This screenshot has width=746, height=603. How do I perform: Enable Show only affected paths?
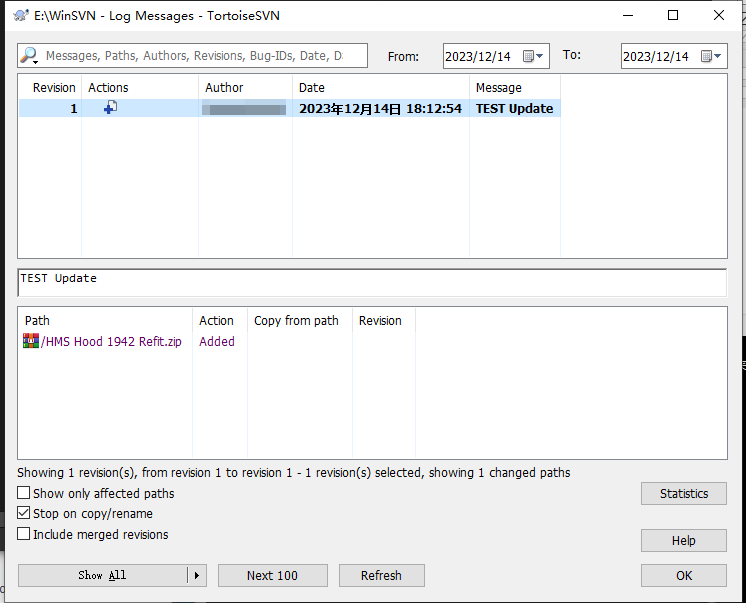pyautogui.click(x=24, y=493)
